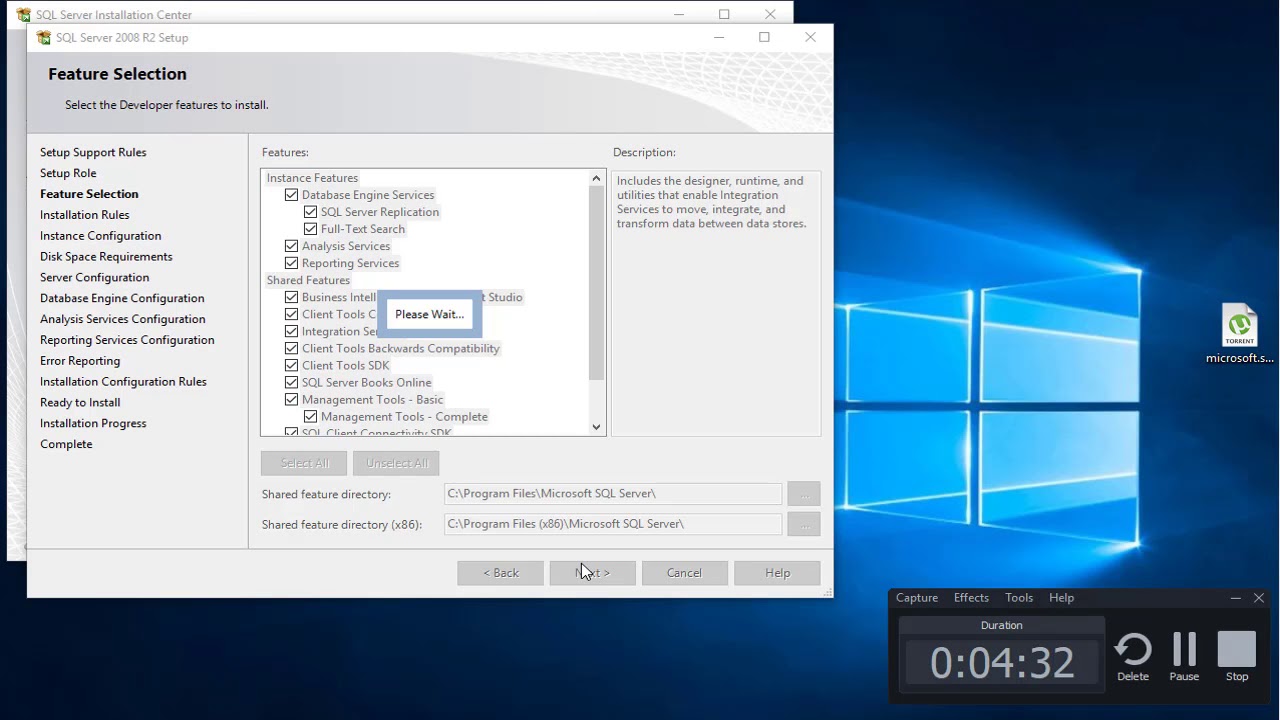The height and width of the screenshot is (720, 1280).
Task: Click the features list scroll up arrow
Action: (x=596, y=179)
